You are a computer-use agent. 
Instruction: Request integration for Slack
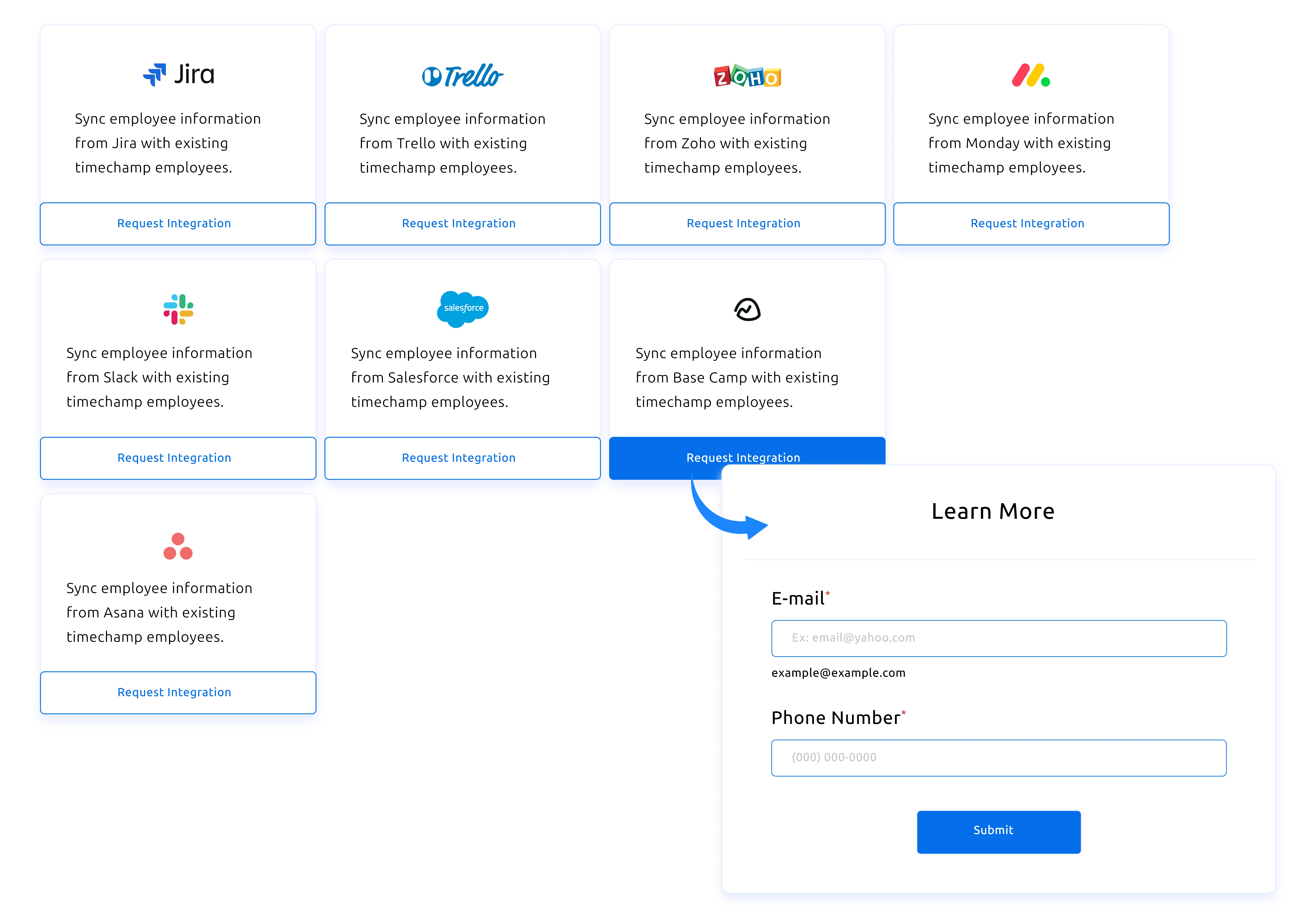[x=178, y=458]
